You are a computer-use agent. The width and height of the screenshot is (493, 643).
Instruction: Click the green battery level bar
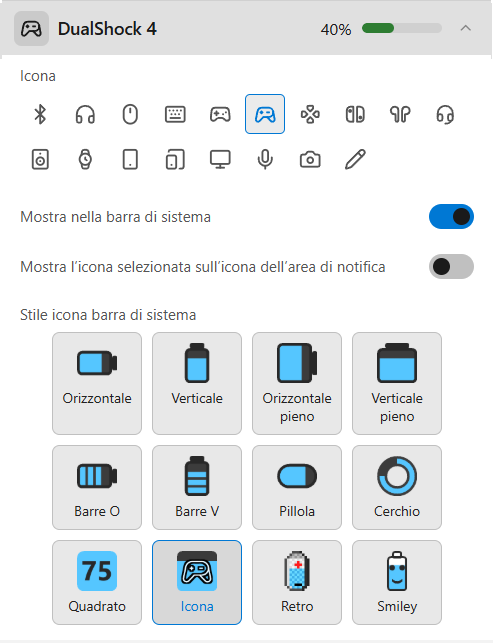point(402,28)
